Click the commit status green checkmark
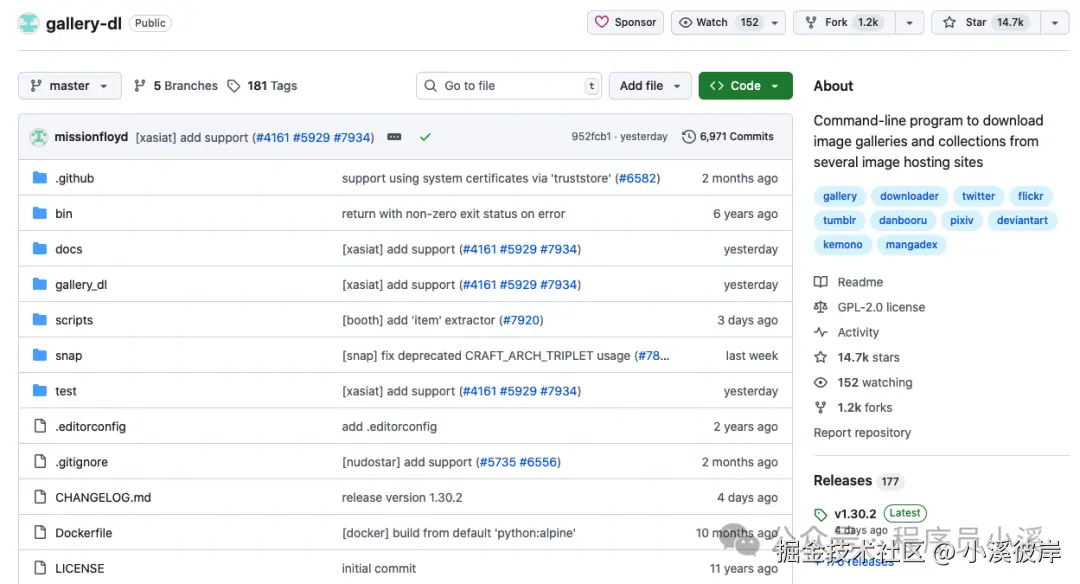This screenshot has height=584, width=1080. pyautogui.click(x=425, y=137)
